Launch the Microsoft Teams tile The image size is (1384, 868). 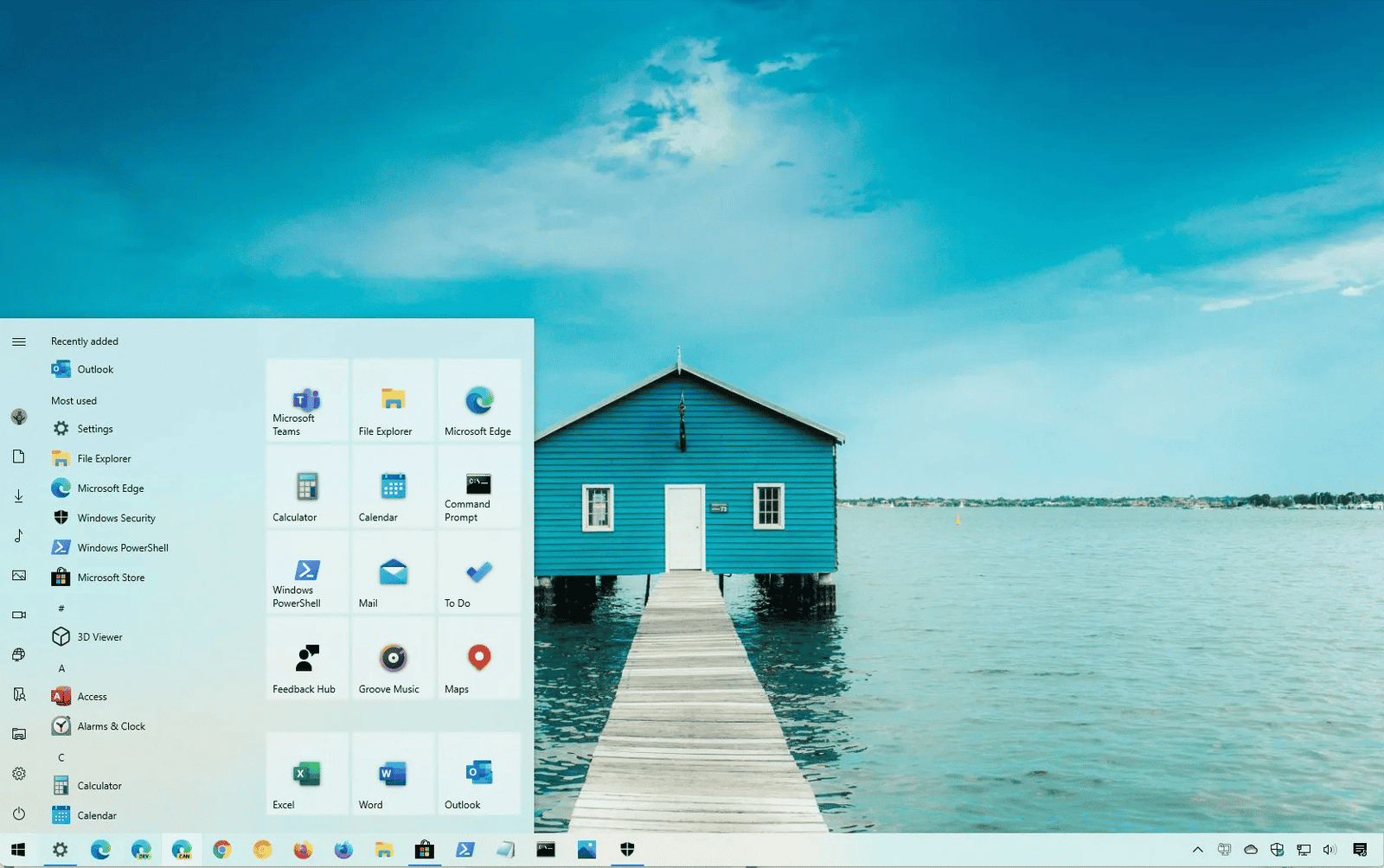click(306, 402)
